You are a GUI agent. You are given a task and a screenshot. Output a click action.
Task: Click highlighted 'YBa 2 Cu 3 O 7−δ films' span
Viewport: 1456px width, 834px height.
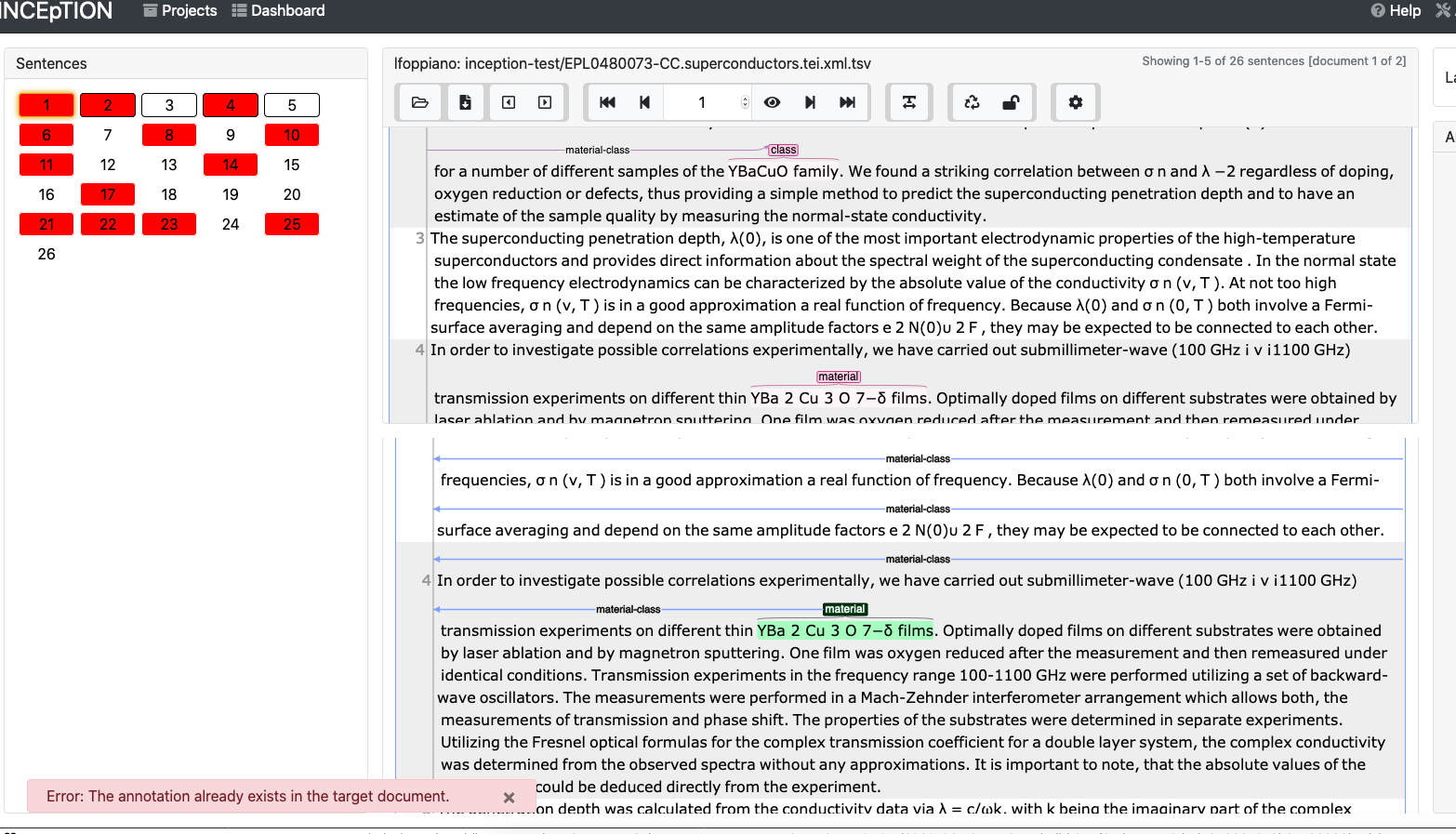pos(845,630)
